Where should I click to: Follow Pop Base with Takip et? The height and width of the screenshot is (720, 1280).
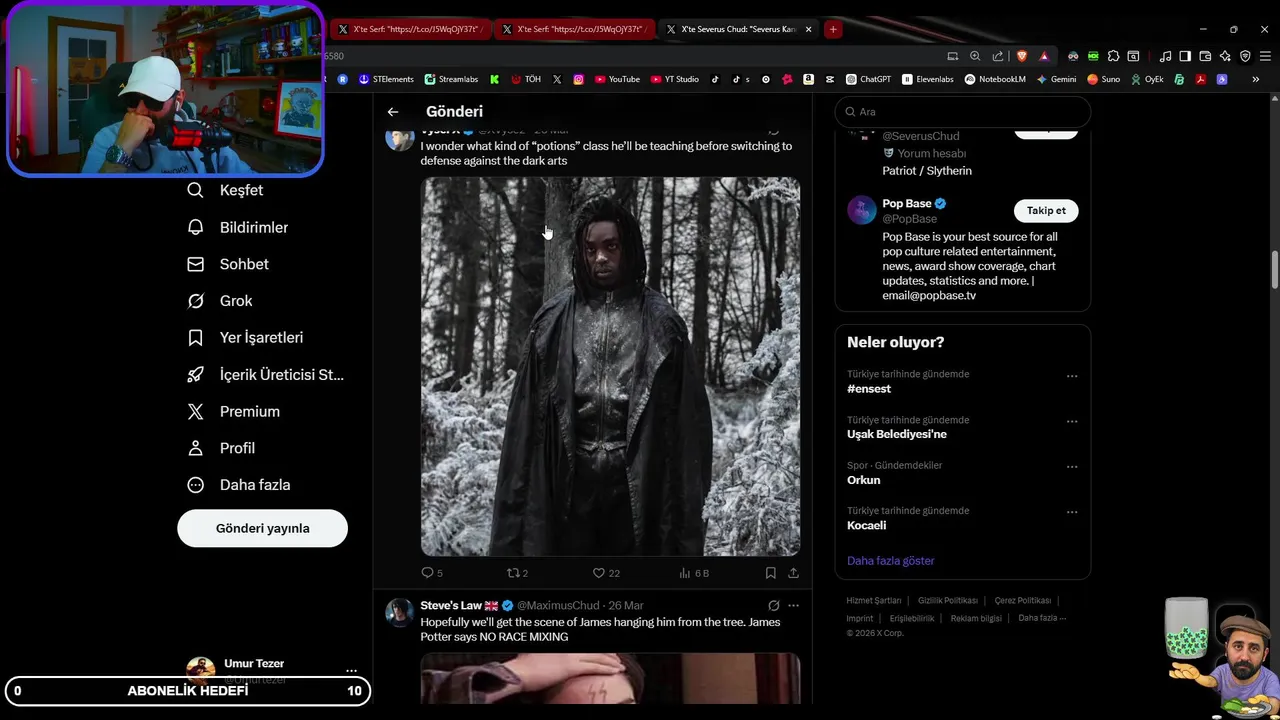point(1046,210)
